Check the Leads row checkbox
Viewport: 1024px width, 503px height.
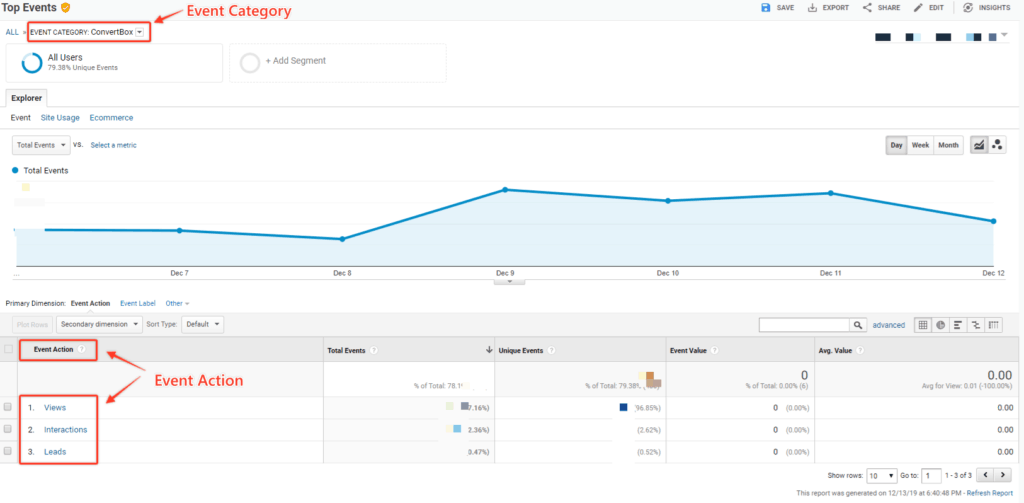[8, 451]
